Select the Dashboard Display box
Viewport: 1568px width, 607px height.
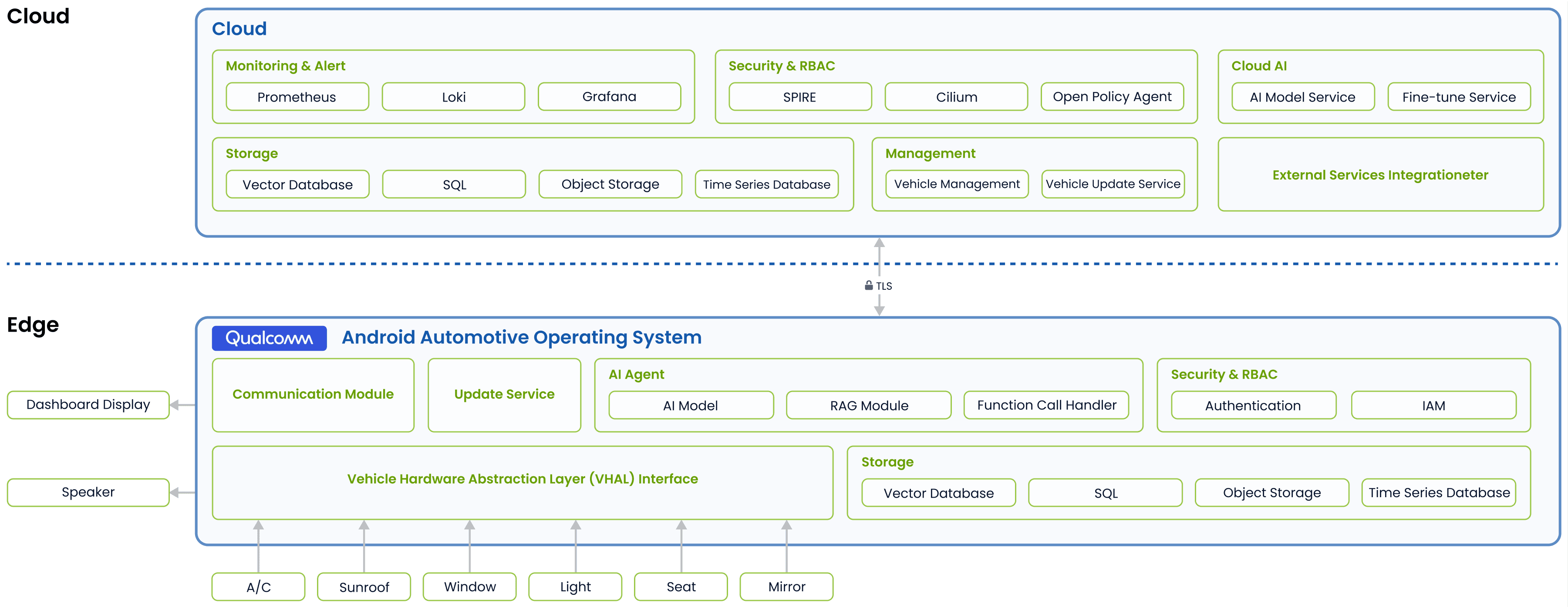point(88,405)
